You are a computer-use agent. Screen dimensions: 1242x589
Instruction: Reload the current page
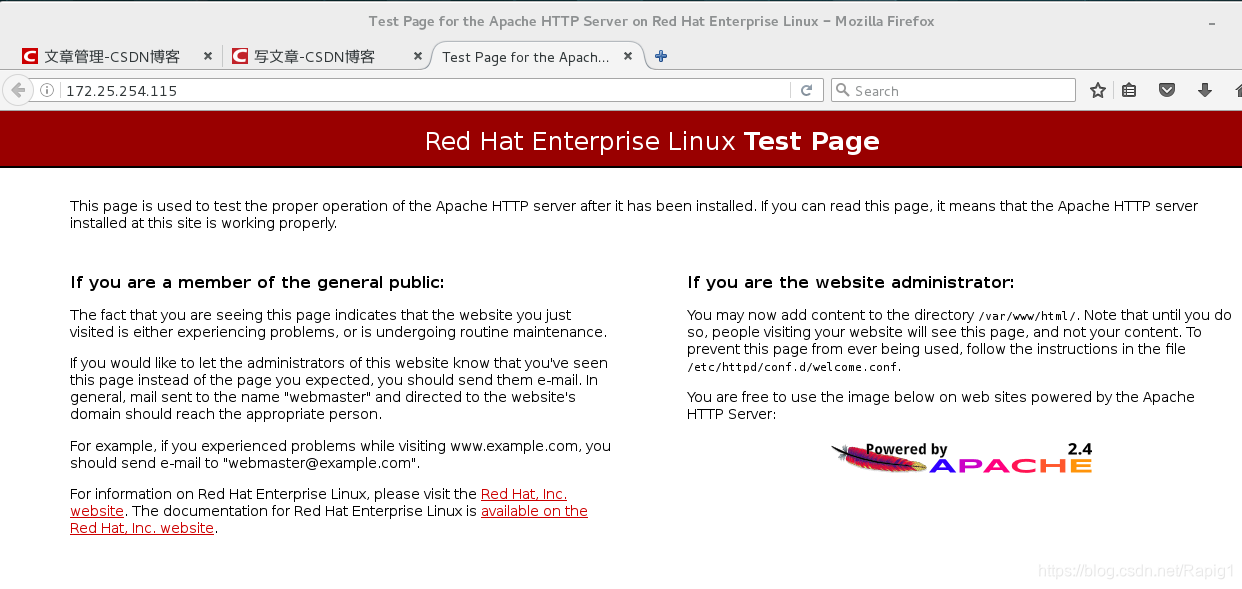806,90
